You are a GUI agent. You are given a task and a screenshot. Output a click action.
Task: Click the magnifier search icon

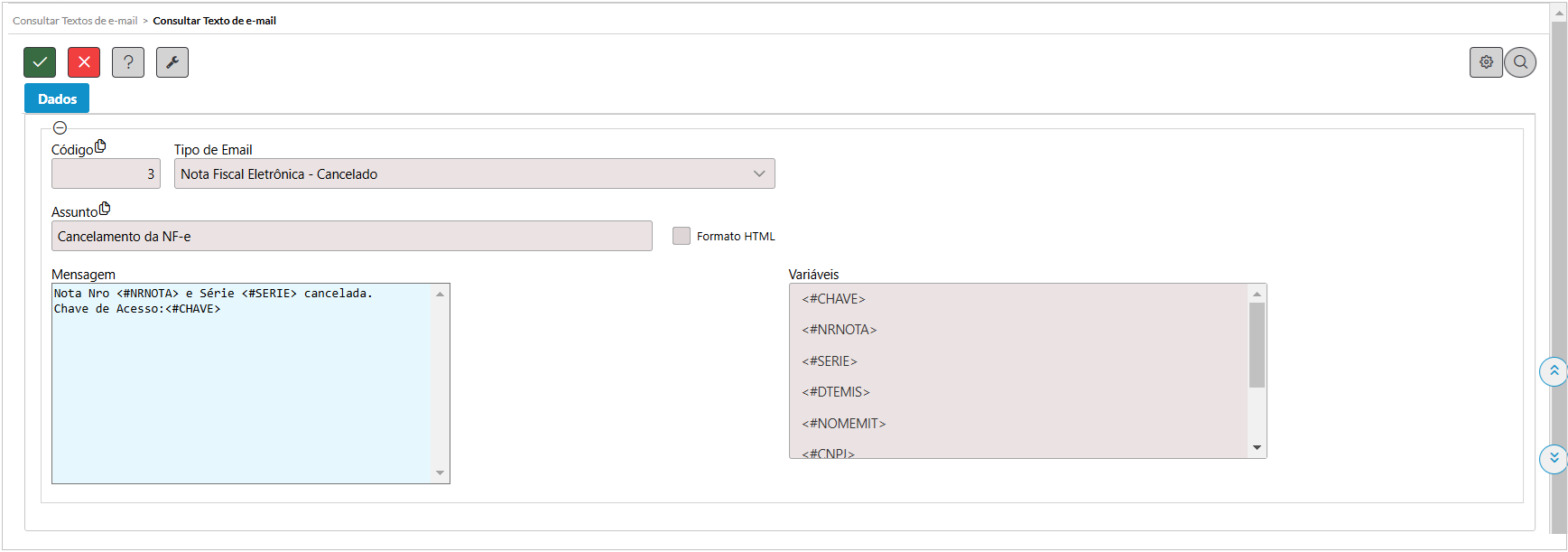(1520, 62)
